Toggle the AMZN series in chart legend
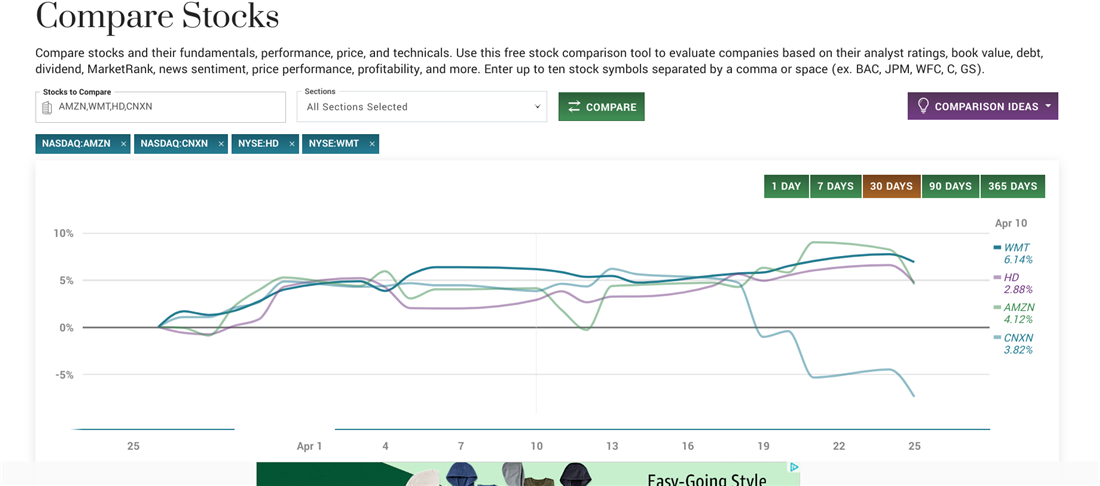Screen dimensions: 1100x486 click(1017, 307)
